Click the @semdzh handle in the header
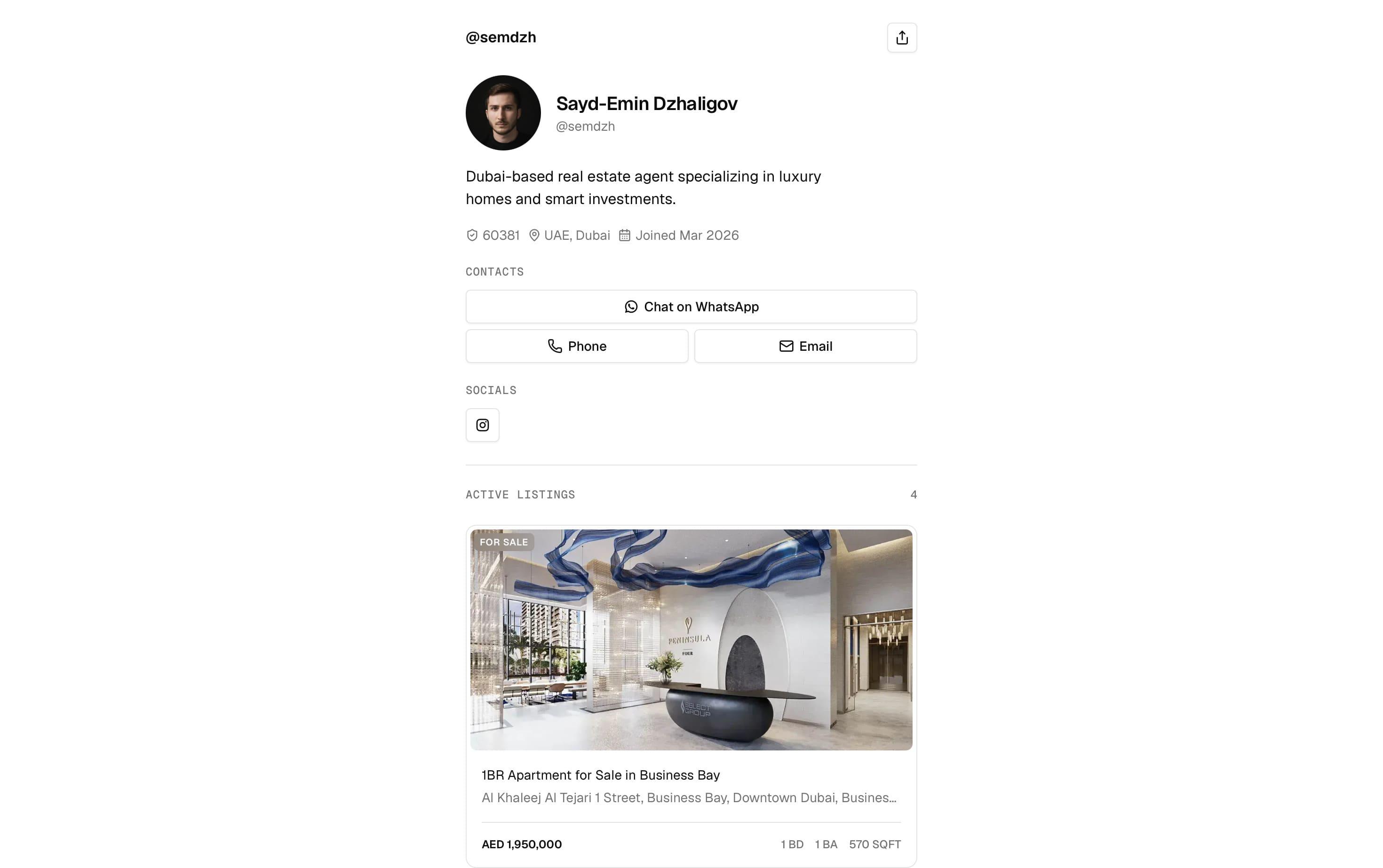 (501, 37)
